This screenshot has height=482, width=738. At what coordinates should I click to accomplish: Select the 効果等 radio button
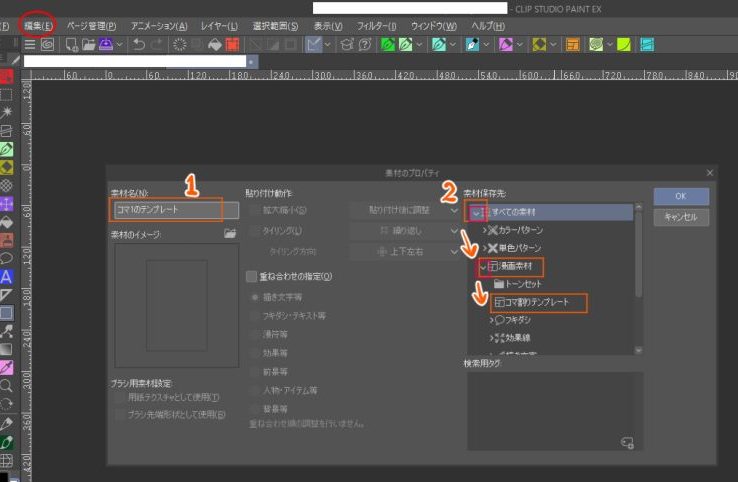click(x=255, y=353)
